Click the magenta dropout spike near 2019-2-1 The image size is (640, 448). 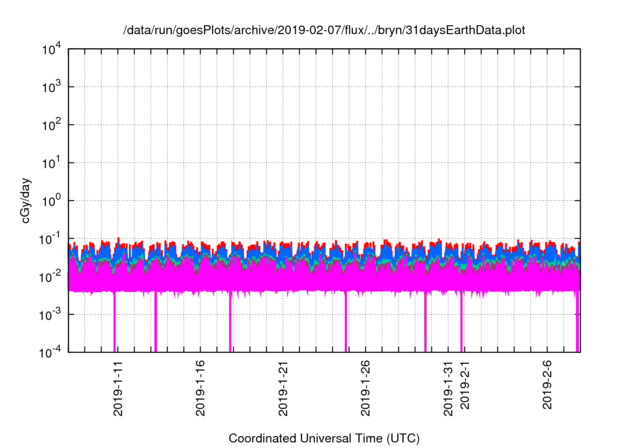[462, 322]
